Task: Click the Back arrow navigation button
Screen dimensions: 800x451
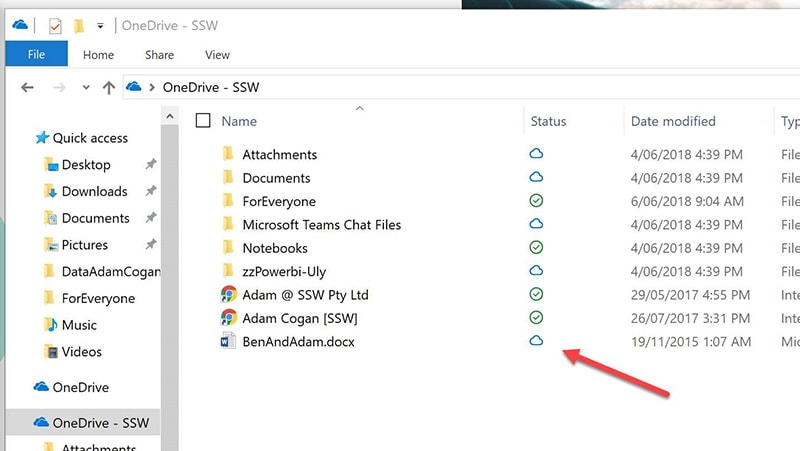Action: pos(27,88)
